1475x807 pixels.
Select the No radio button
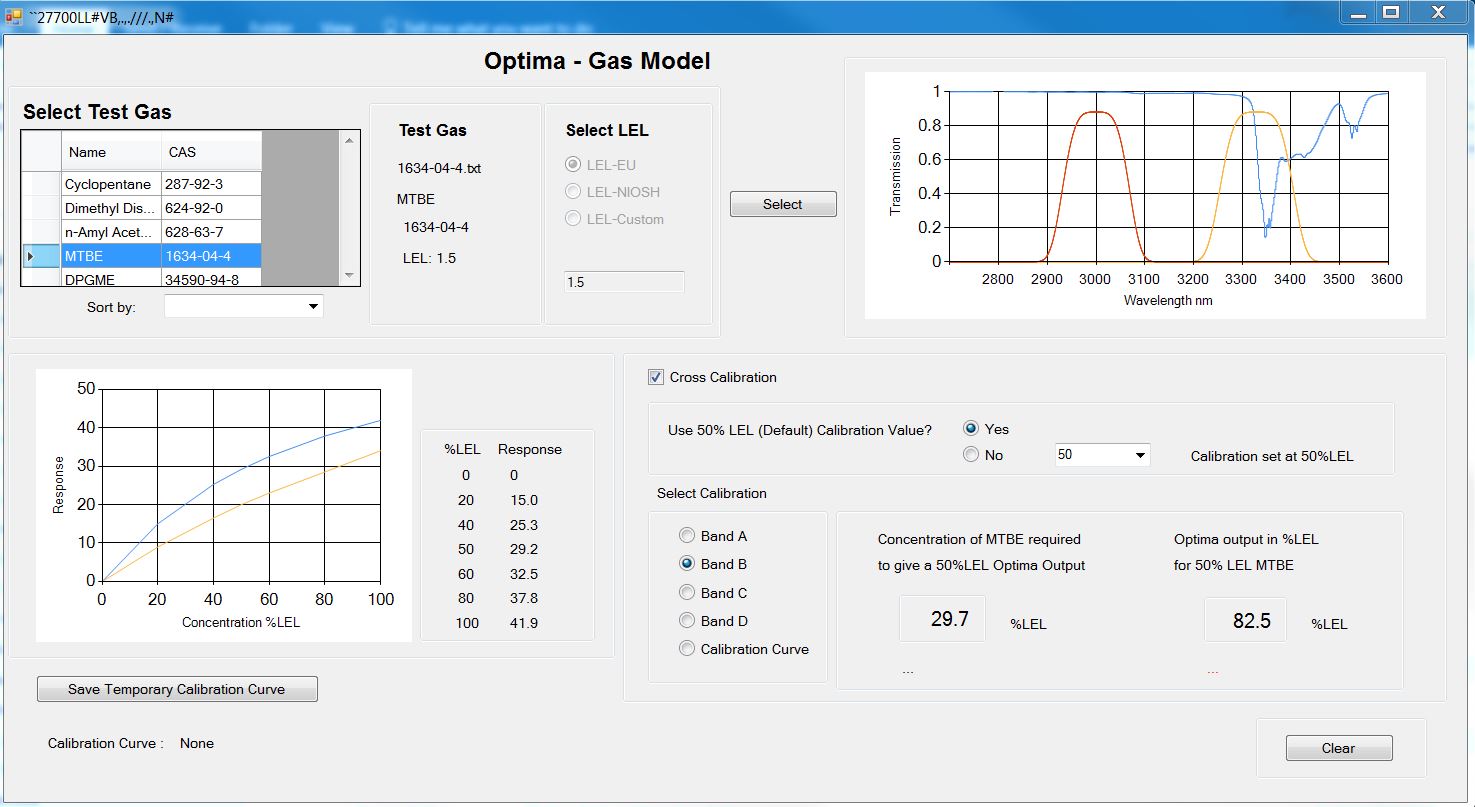[x=970, y=455]
